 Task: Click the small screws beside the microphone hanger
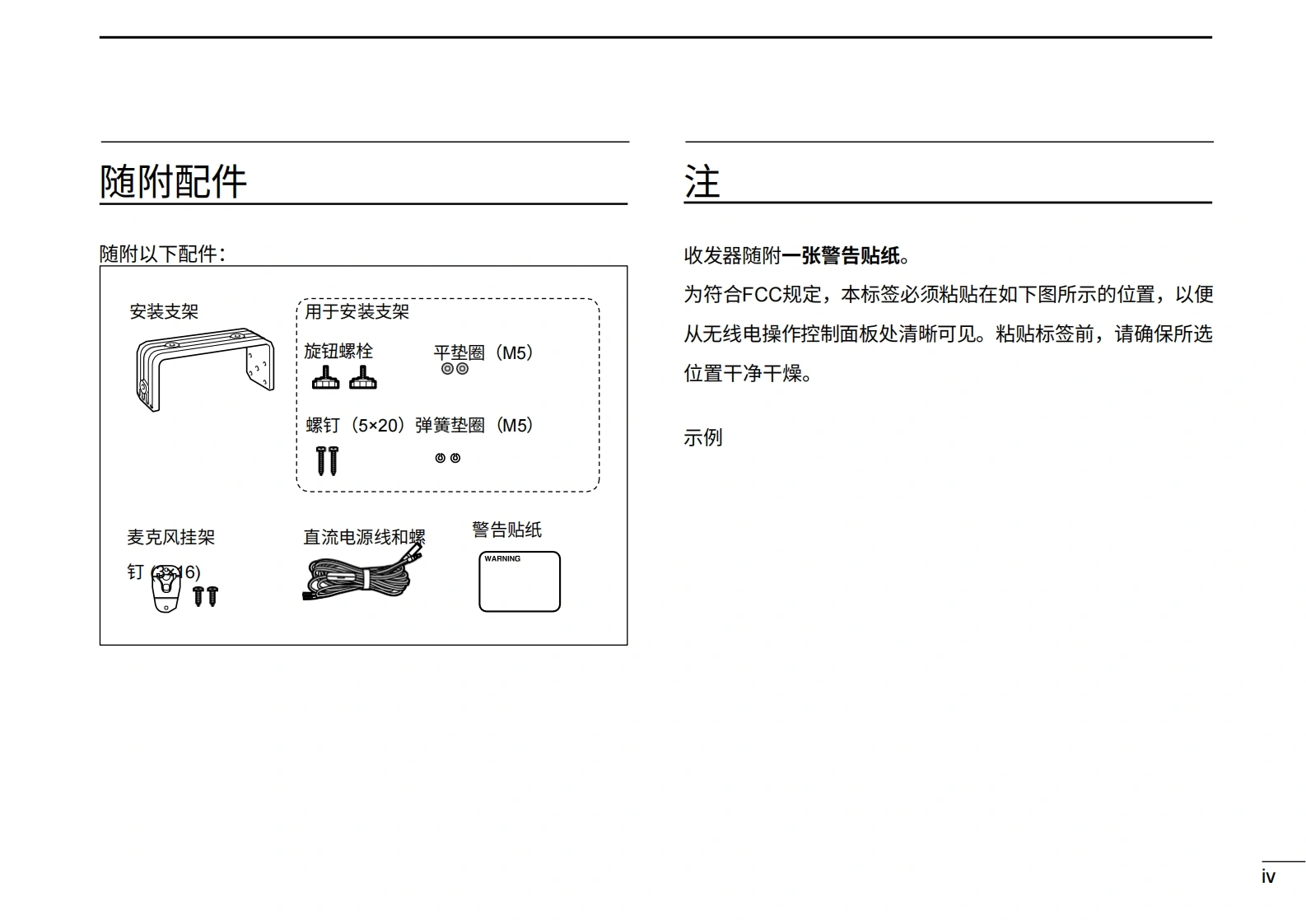point(205,595)
